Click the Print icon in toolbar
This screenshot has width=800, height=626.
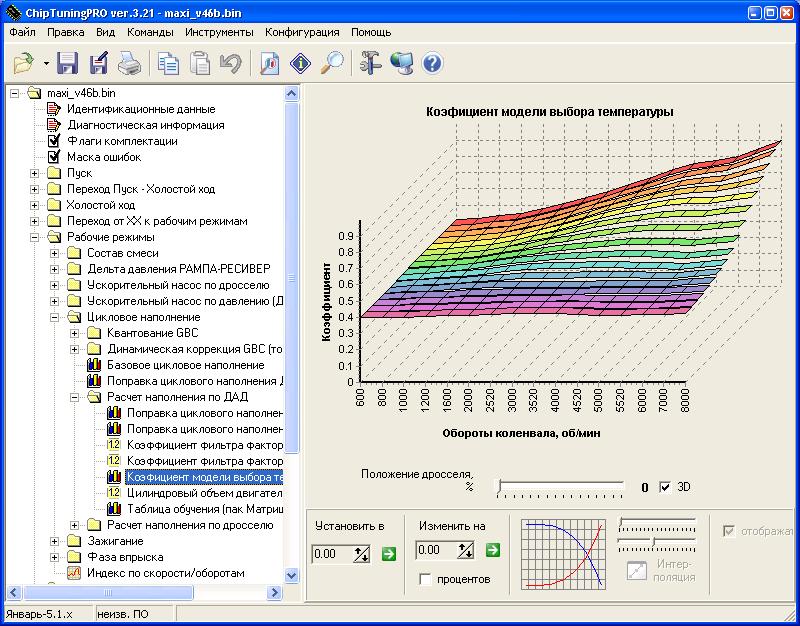point(129,65)
